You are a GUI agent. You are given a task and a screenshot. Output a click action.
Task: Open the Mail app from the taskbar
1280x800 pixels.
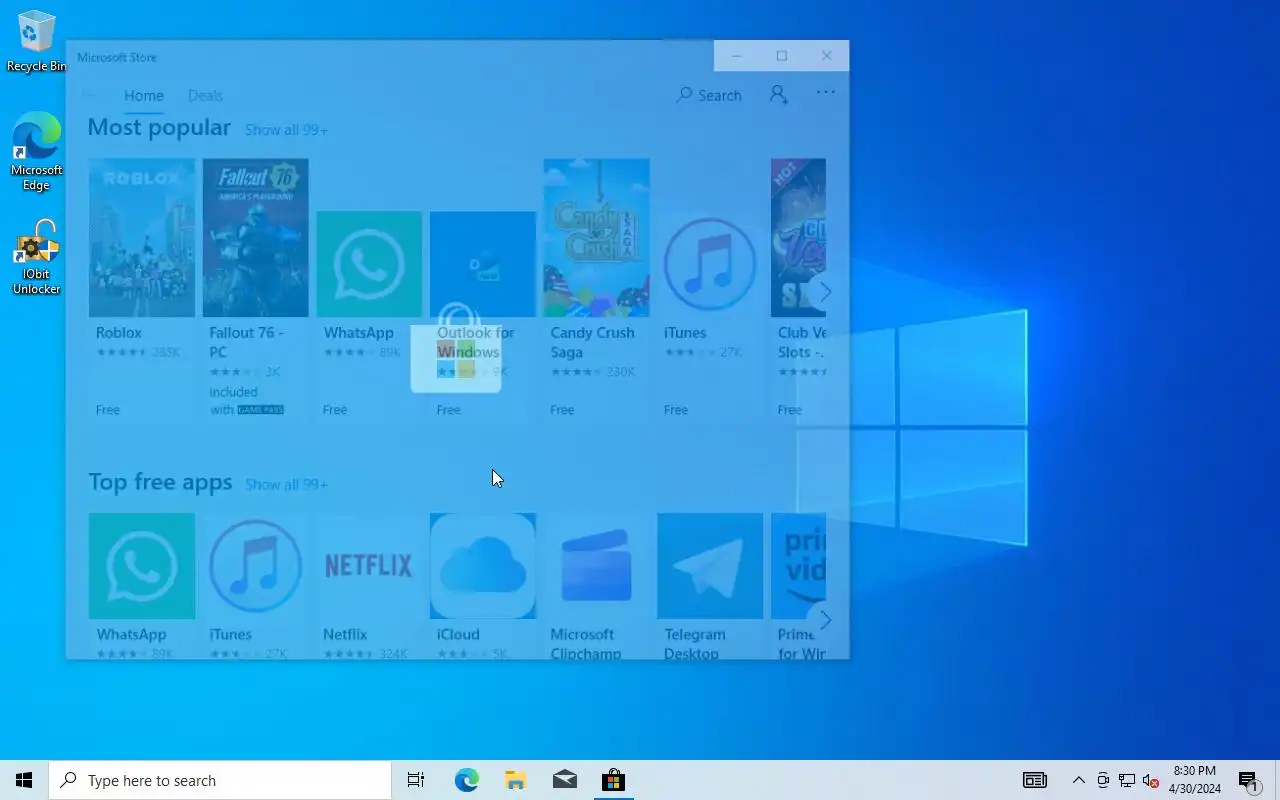pyautogui.click(x=564, y=780)
